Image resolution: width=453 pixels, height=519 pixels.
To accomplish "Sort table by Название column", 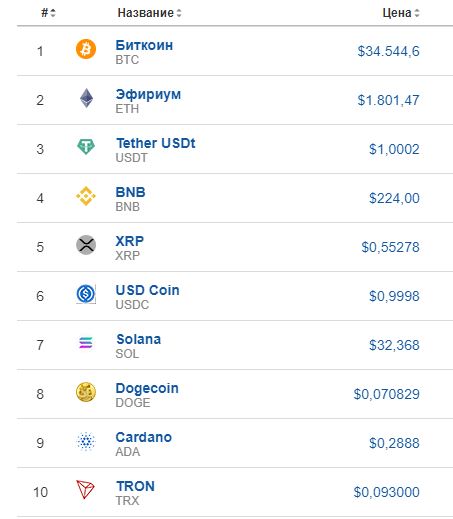I will pyautogui.click(x=150, y=13).
